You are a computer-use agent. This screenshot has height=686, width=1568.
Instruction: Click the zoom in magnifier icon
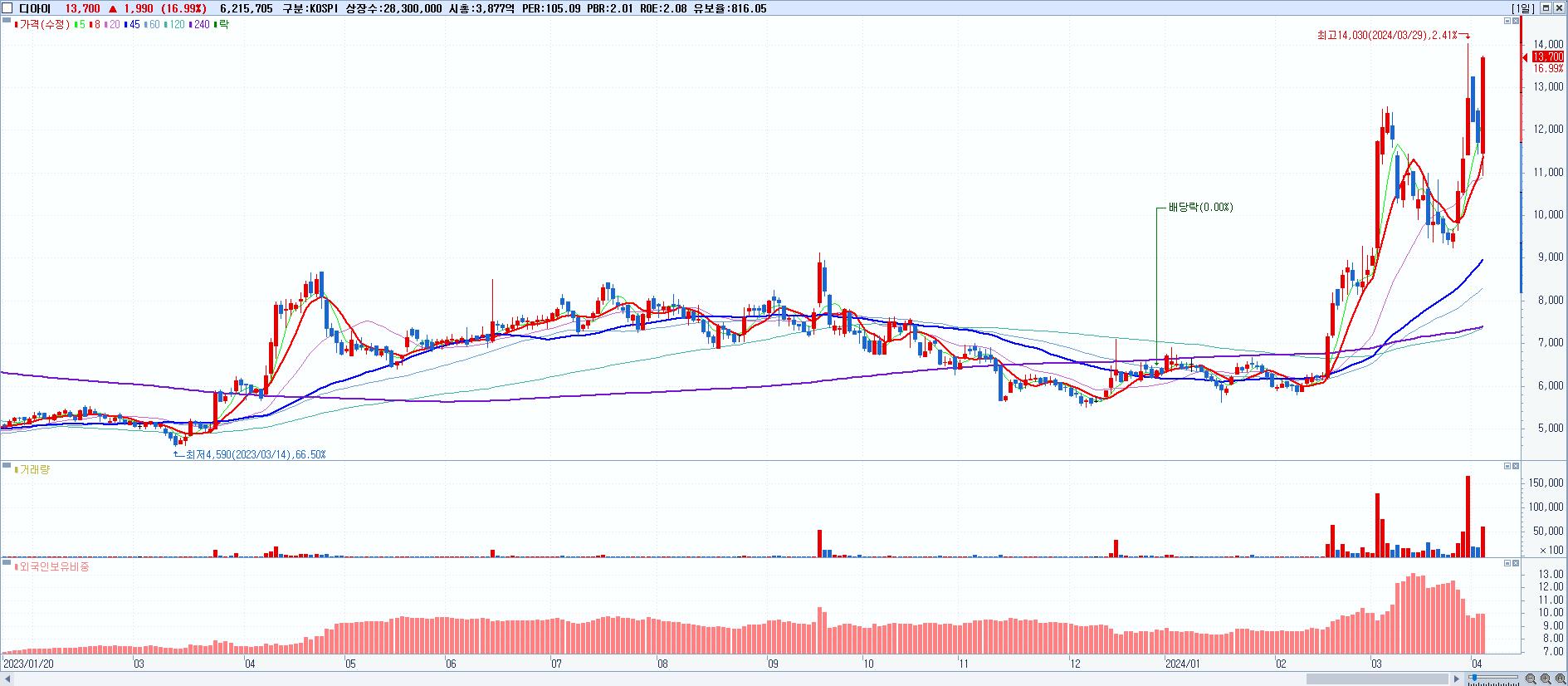point(1546,679)
